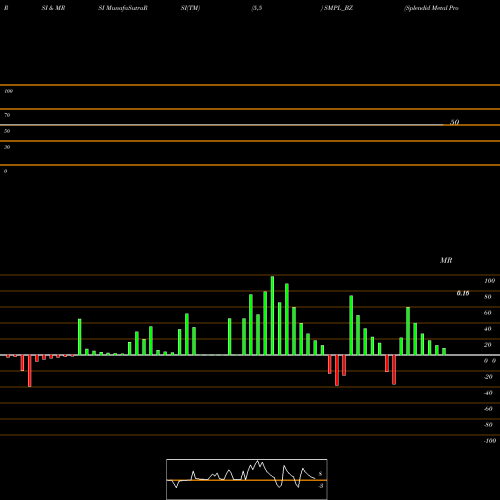Screen dimensions: 500x500
Task: Select the 'SI MunafaSutraR' header text
Action: click(x=123, y=8)
